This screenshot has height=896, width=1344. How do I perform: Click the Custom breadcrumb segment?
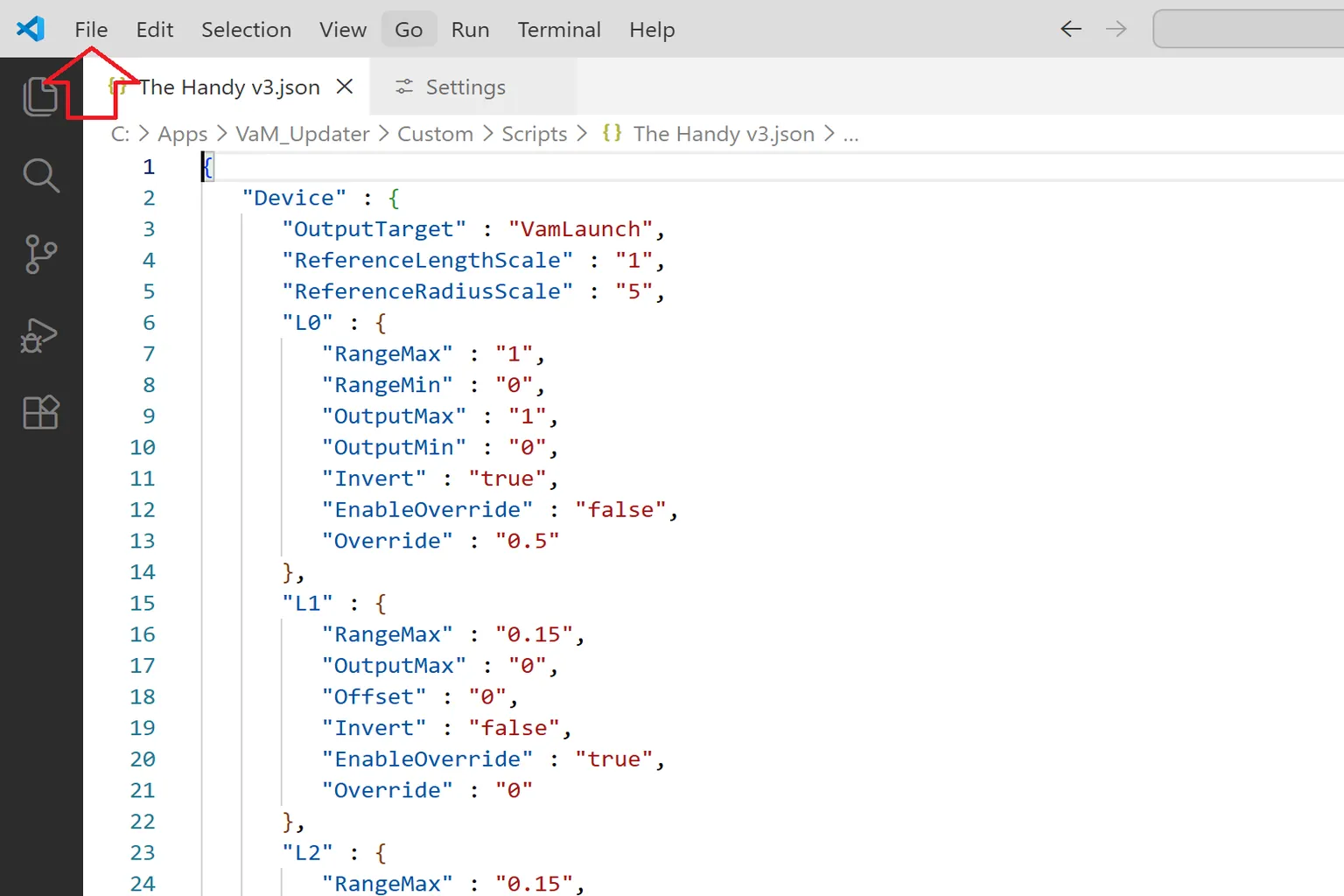click(435, 134)
